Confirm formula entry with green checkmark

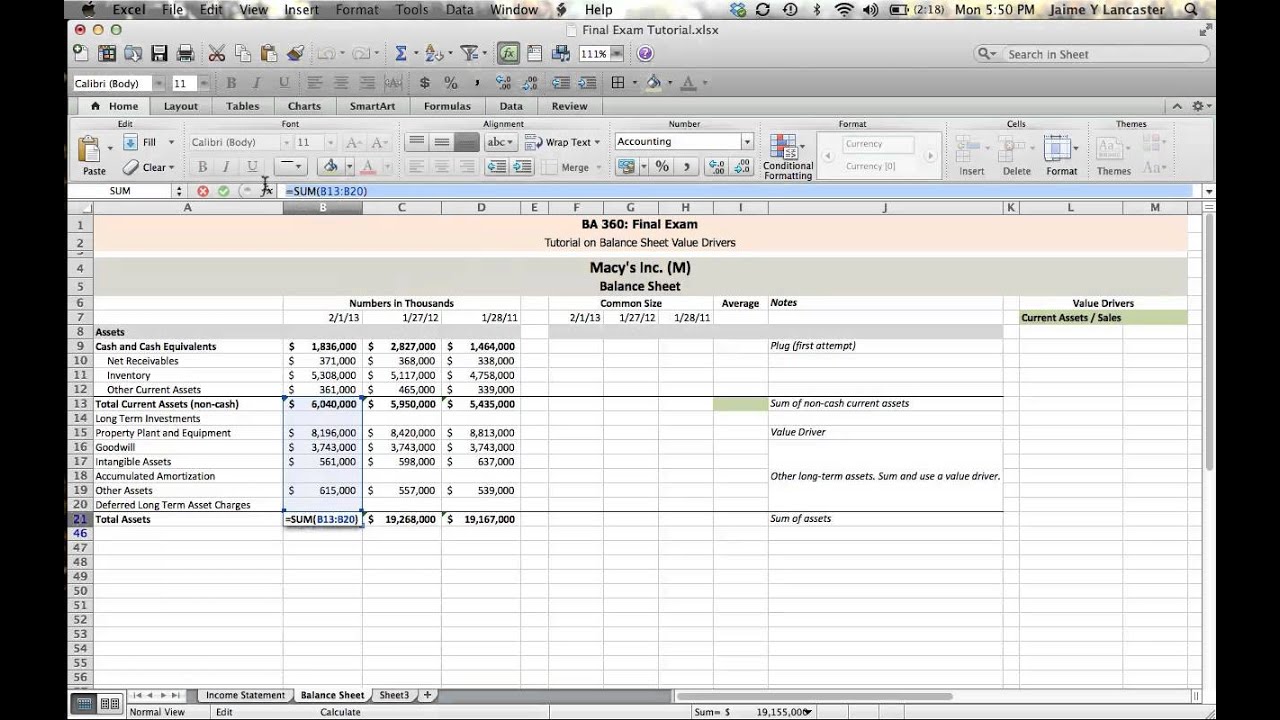(223, 191)
